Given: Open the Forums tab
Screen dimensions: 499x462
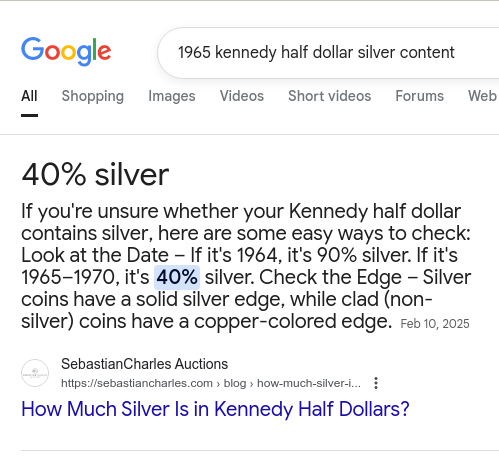Looking at the screenshot, I should [x=419, y=96].
